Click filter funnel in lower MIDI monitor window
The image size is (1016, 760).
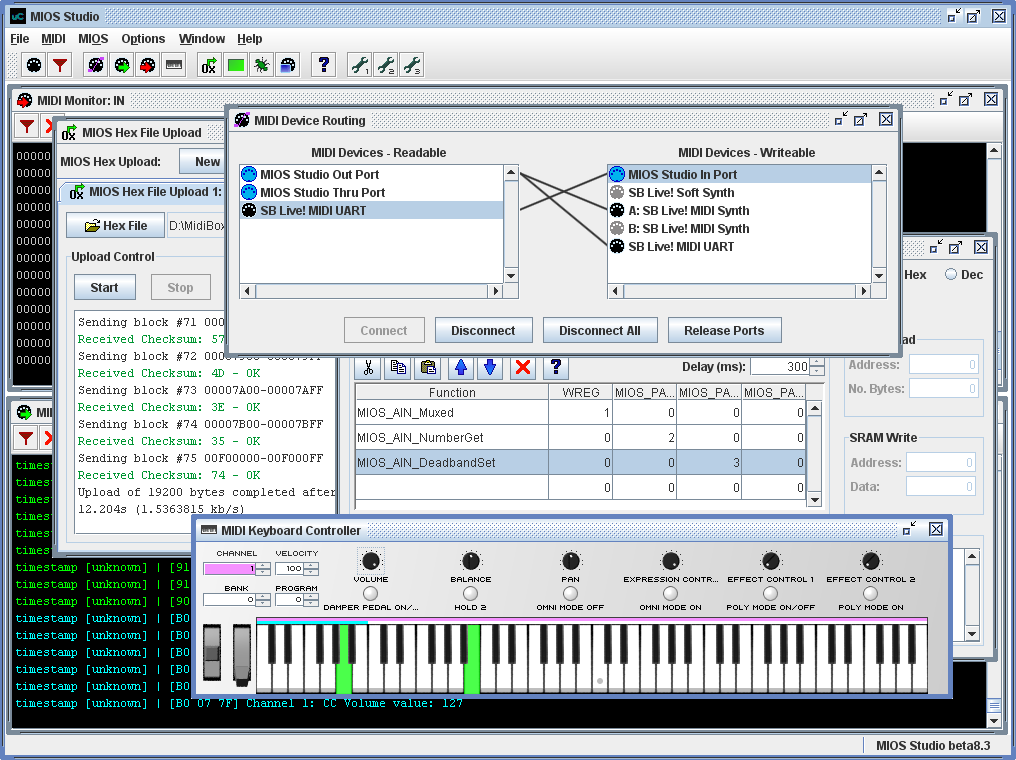26,438
